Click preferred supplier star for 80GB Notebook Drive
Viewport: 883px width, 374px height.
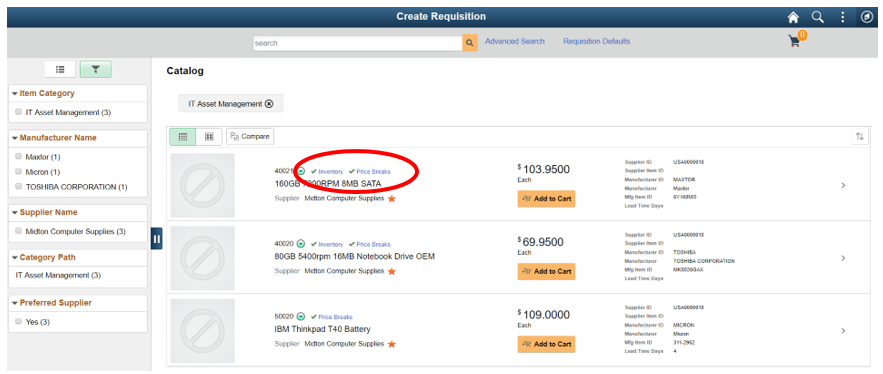pos(392,271)
